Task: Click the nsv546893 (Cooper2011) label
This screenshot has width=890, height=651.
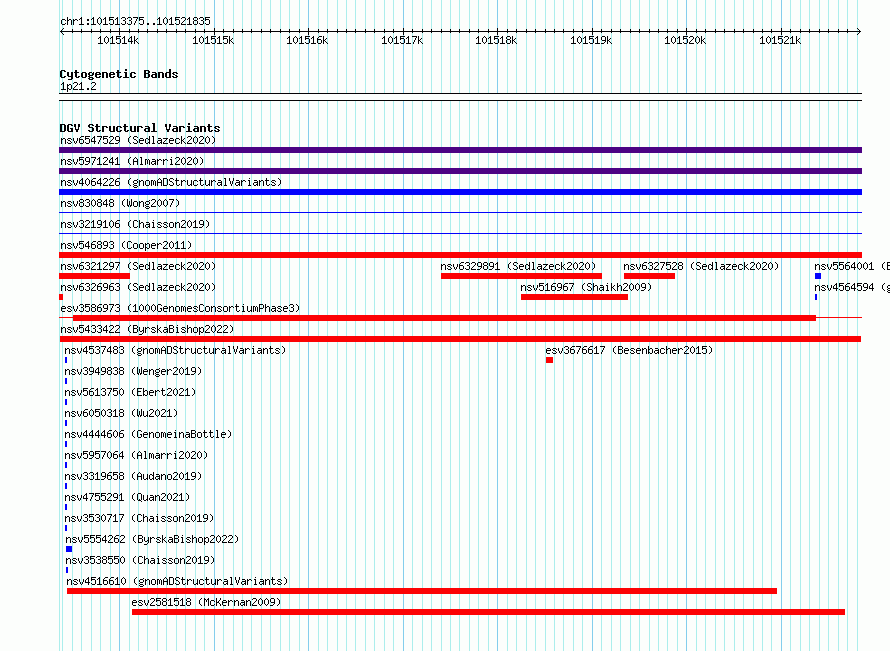Action: pos(126,245)
